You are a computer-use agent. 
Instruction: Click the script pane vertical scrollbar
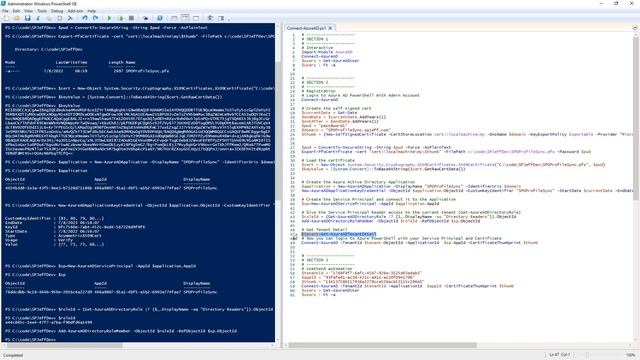636,188
